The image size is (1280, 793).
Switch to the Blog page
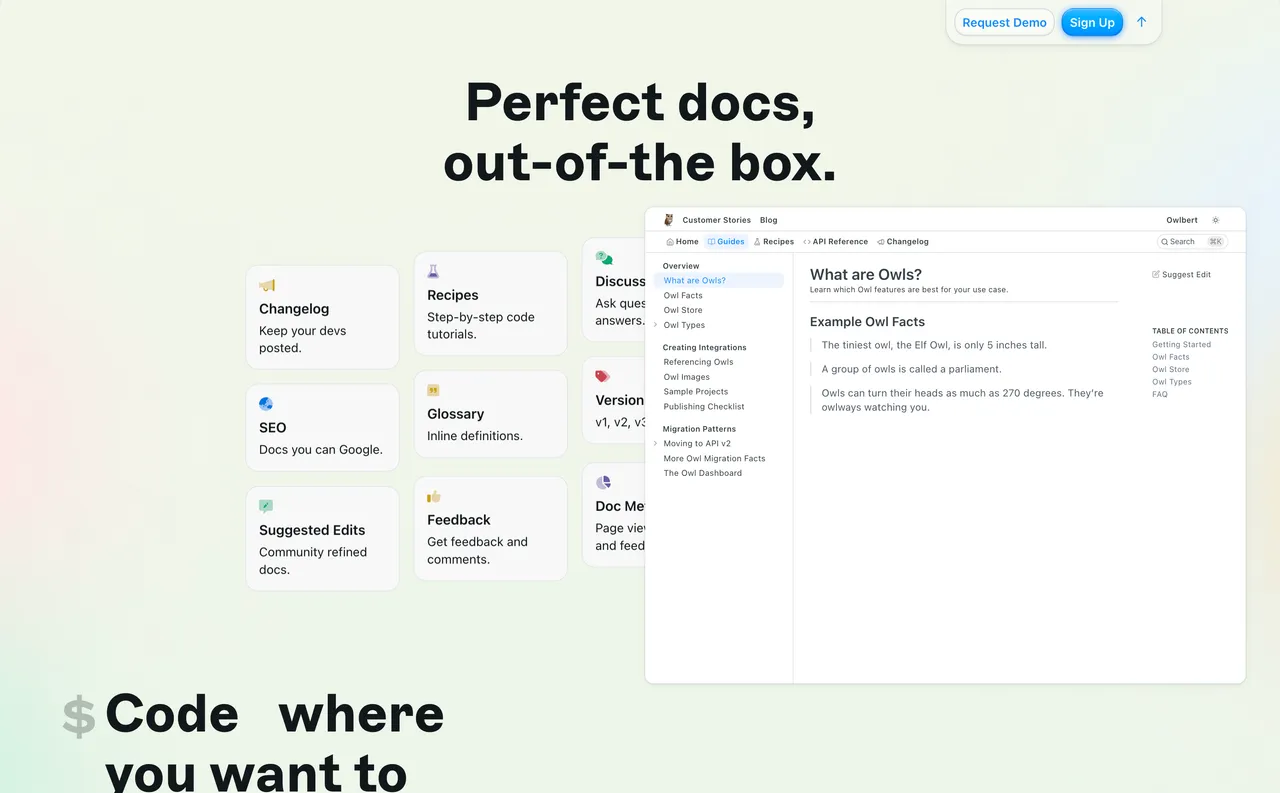point(768,220)
